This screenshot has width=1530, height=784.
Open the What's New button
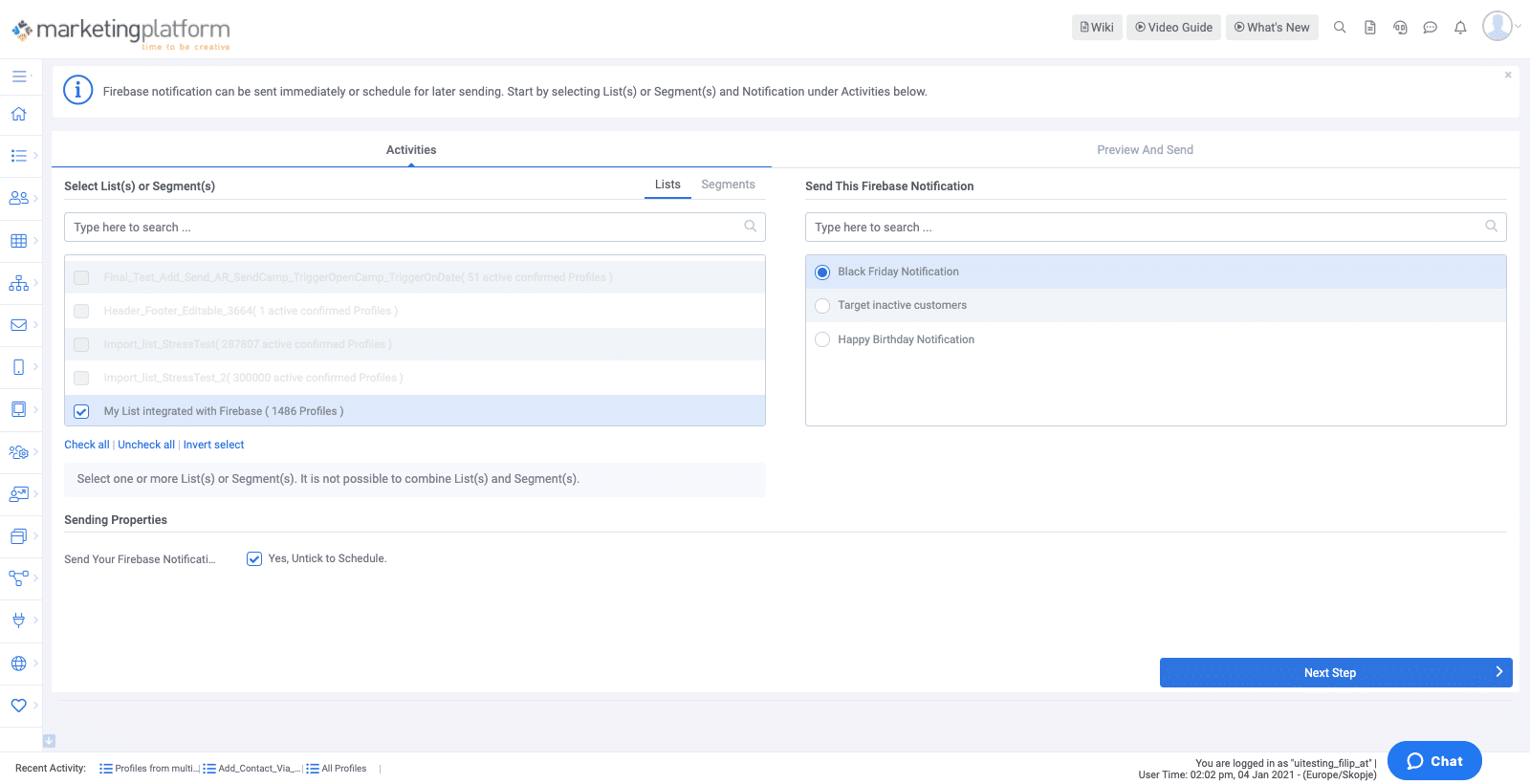[x=1272, y=28]
